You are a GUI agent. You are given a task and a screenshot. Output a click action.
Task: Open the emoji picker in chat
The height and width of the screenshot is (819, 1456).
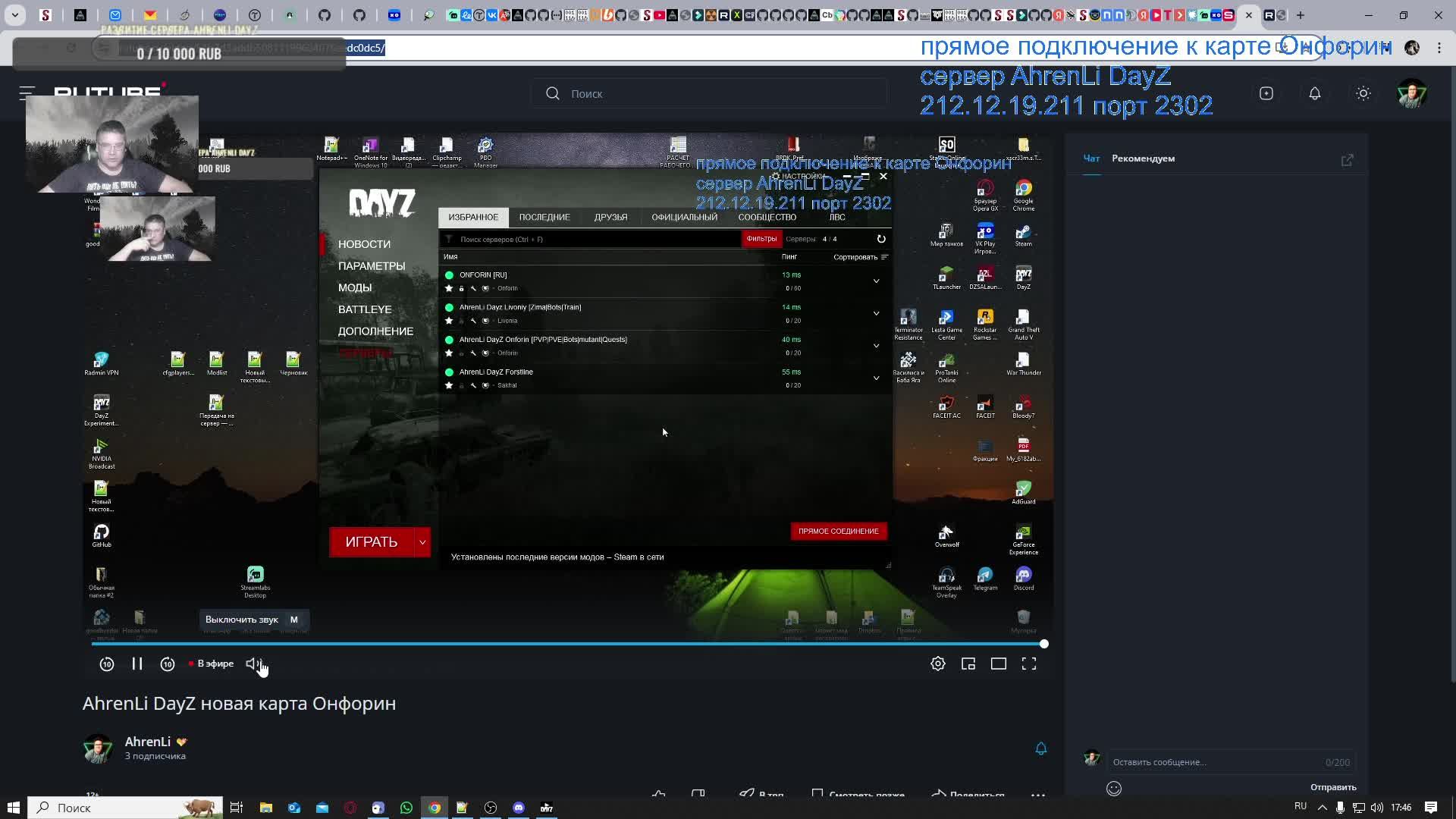pyautogui.click(x=1114, y=789)
